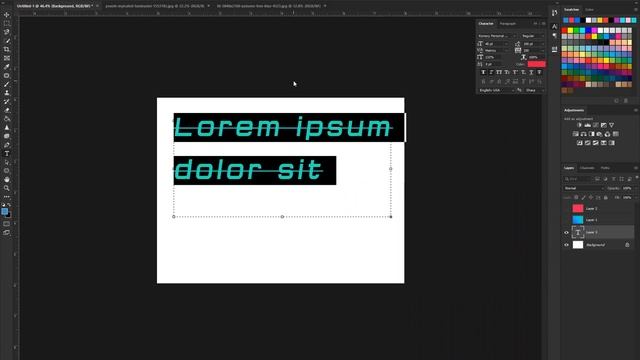
Task: Open the tracking dropdown
Action: (x=533, y=51)
